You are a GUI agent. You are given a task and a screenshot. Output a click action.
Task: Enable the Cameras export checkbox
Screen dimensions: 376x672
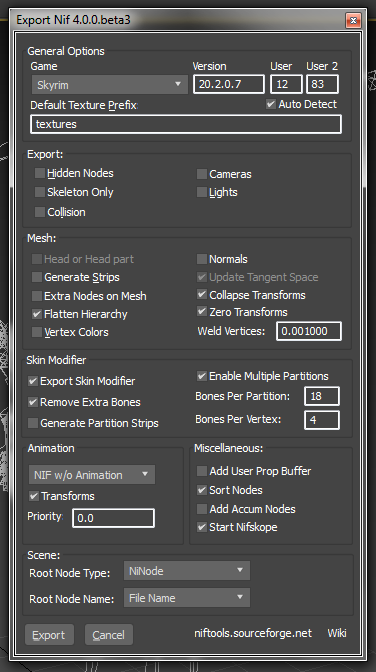point(202,174)
